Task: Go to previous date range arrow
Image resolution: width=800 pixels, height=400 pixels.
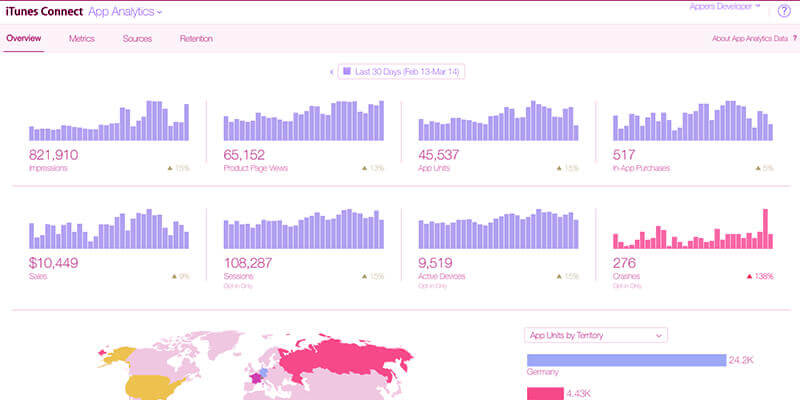Action: point(332,72)
